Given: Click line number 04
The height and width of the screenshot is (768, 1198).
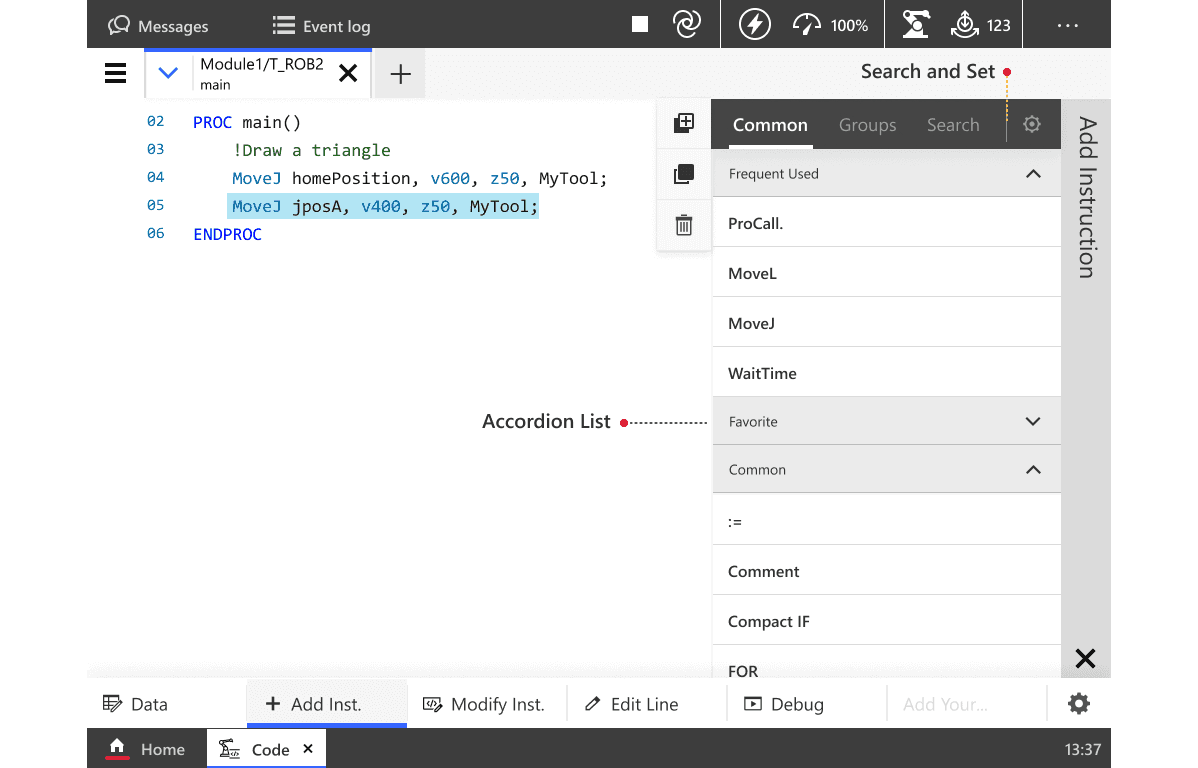Looking at the screenshot, I should pyautogui.click(x=155, y=177).
